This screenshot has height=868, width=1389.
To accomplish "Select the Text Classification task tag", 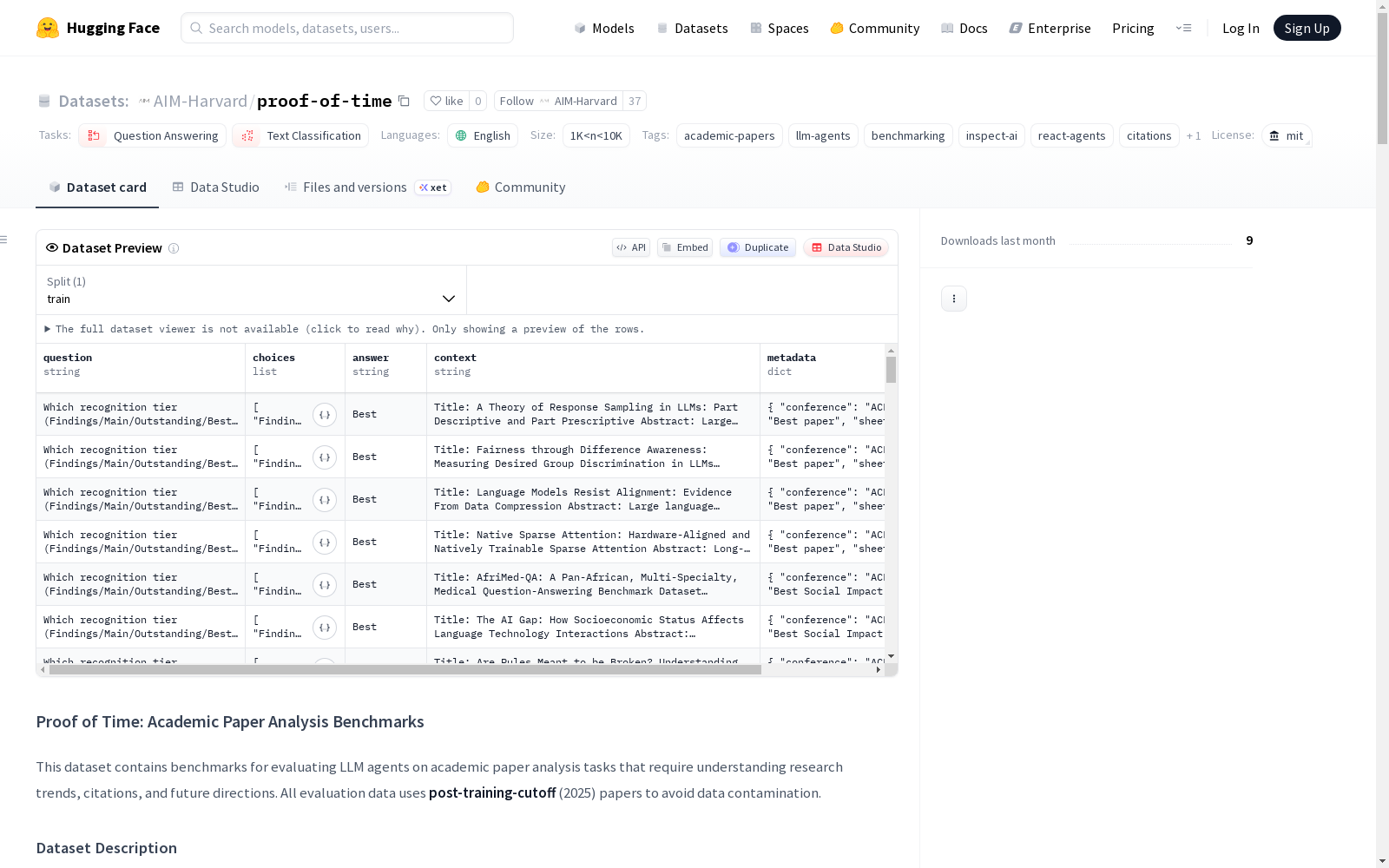I will [x=300, y=135].
